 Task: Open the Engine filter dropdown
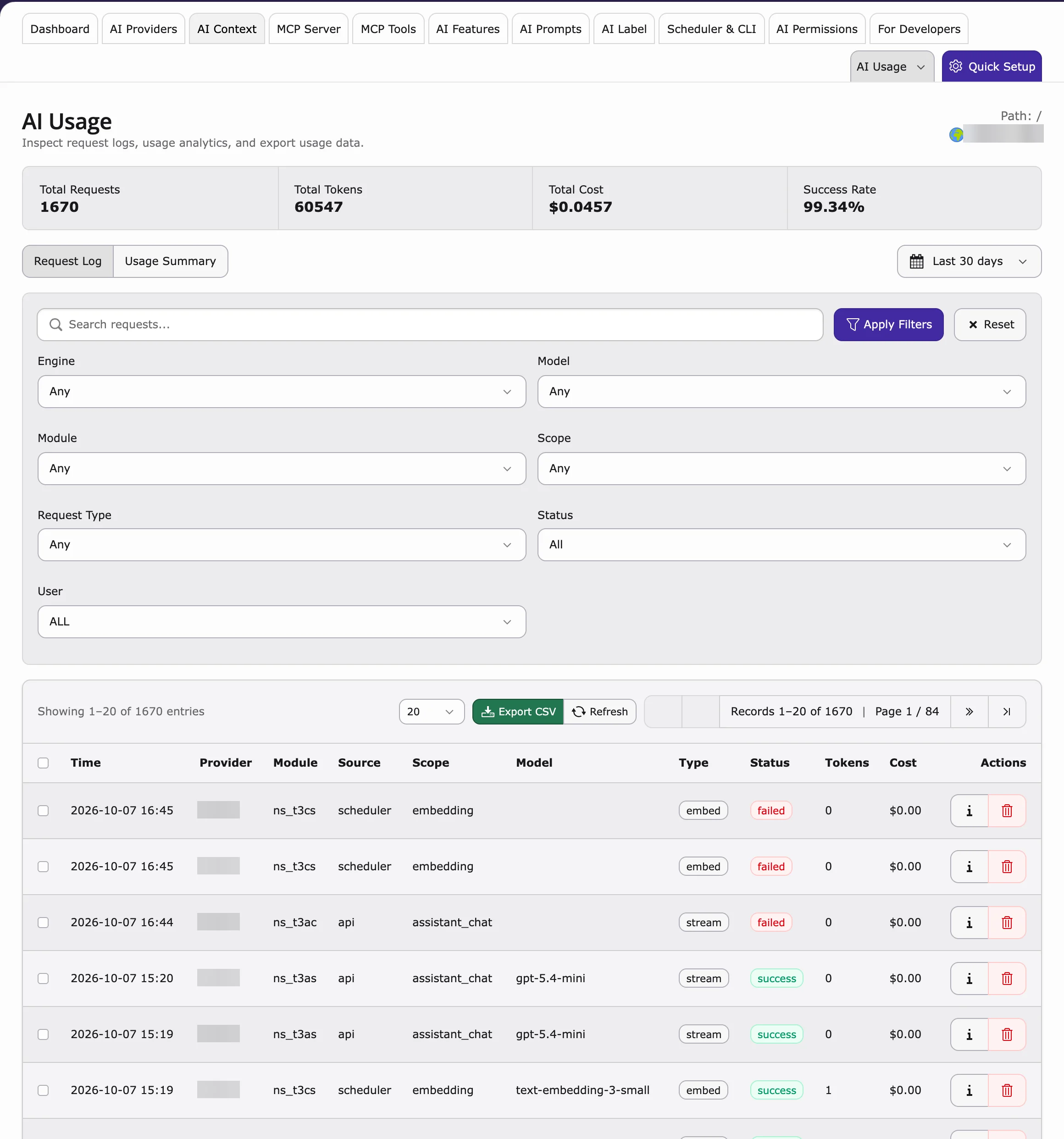281,391
